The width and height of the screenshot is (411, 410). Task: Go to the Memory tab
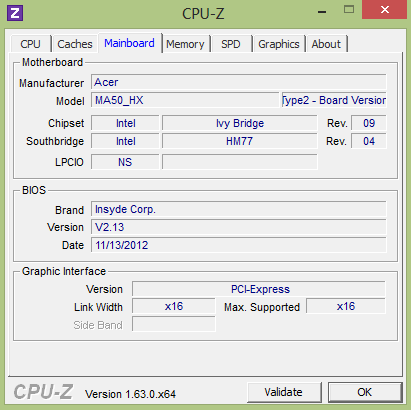coord(185,44)
